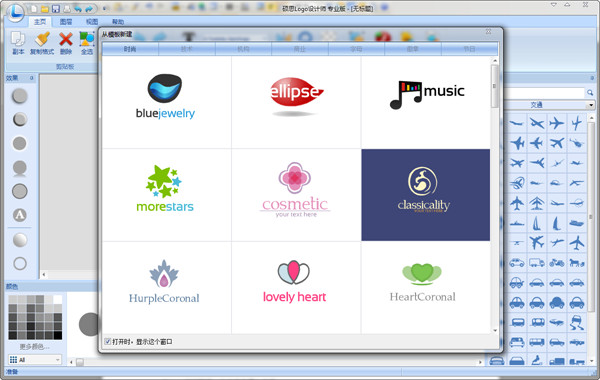The image size is (600, 380).
Task: Click the round application logo menu button
Action: pos(15,12)
